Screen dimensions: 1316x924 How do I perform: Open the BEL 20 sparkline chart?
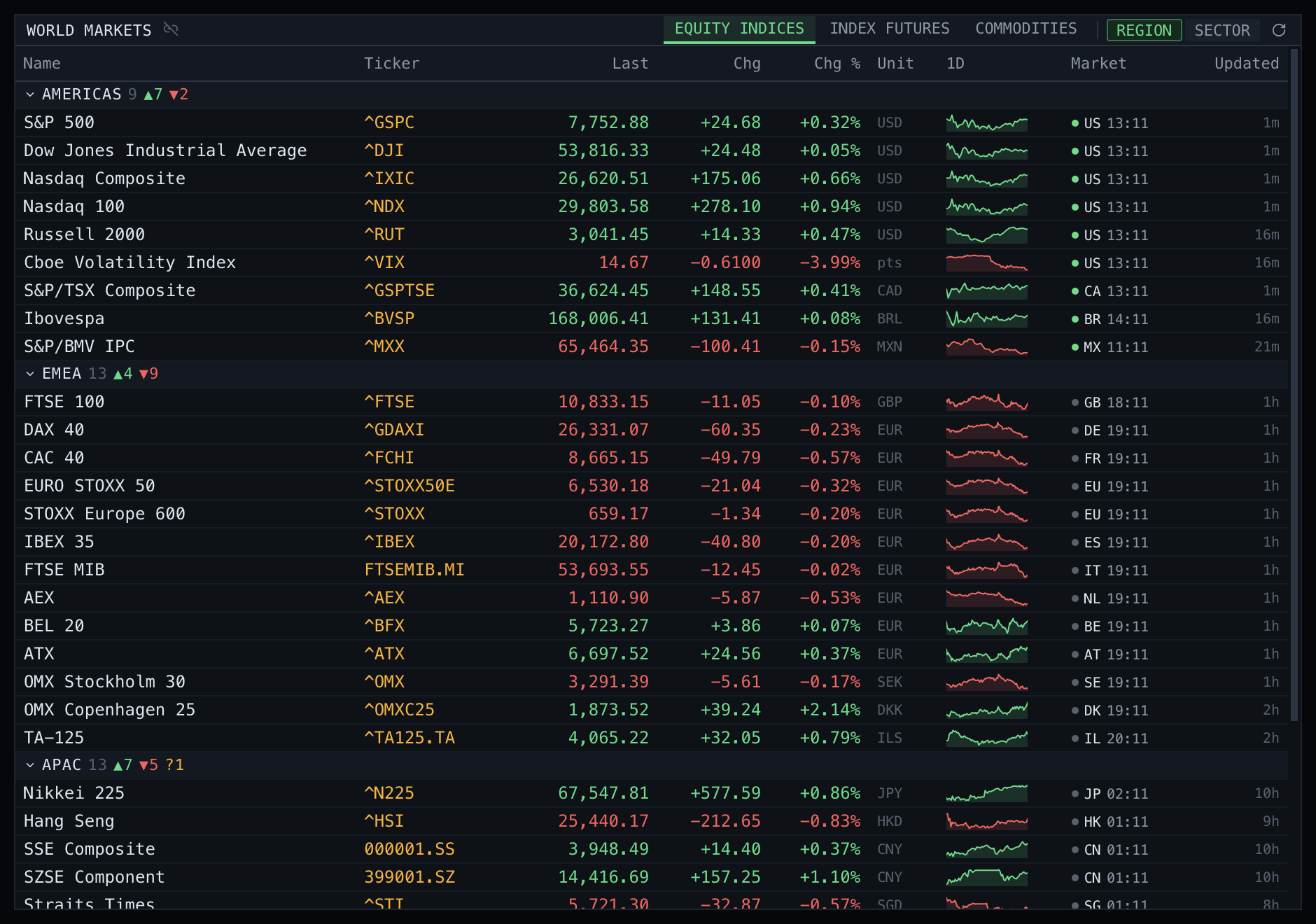click(986, 626)
